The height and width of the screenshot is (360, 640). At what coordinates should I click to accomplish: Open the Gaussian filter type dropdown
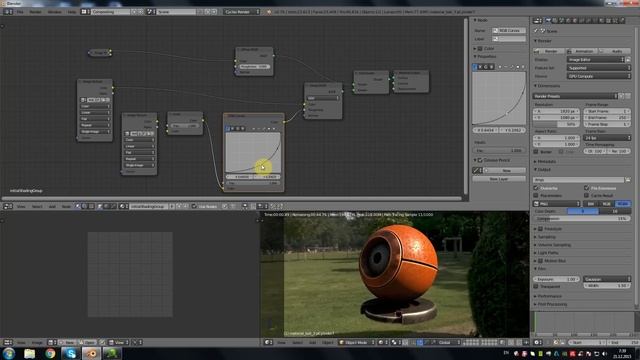coord(607,279)
